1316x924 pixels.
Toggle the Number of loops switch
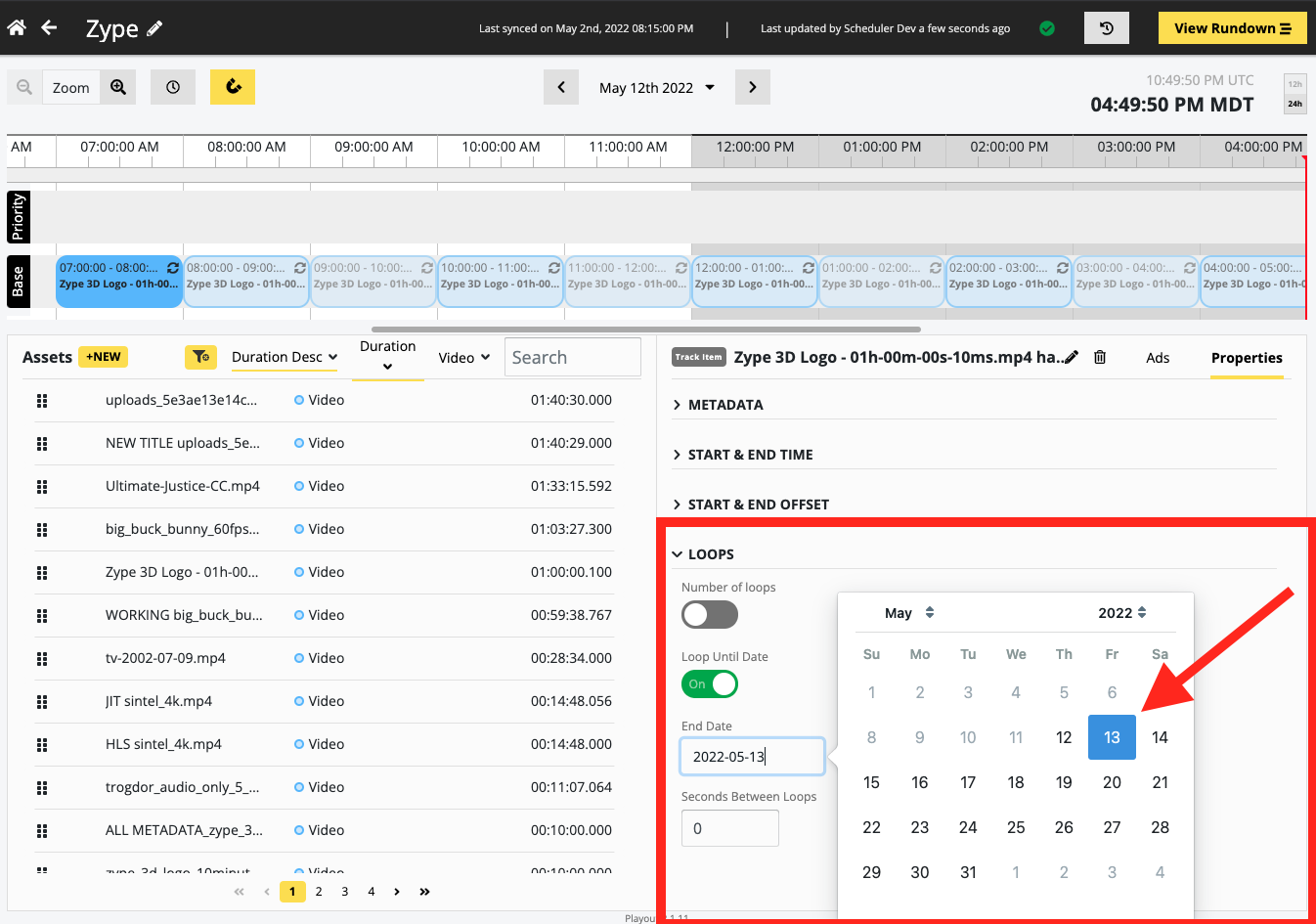(x=710, y=615)
